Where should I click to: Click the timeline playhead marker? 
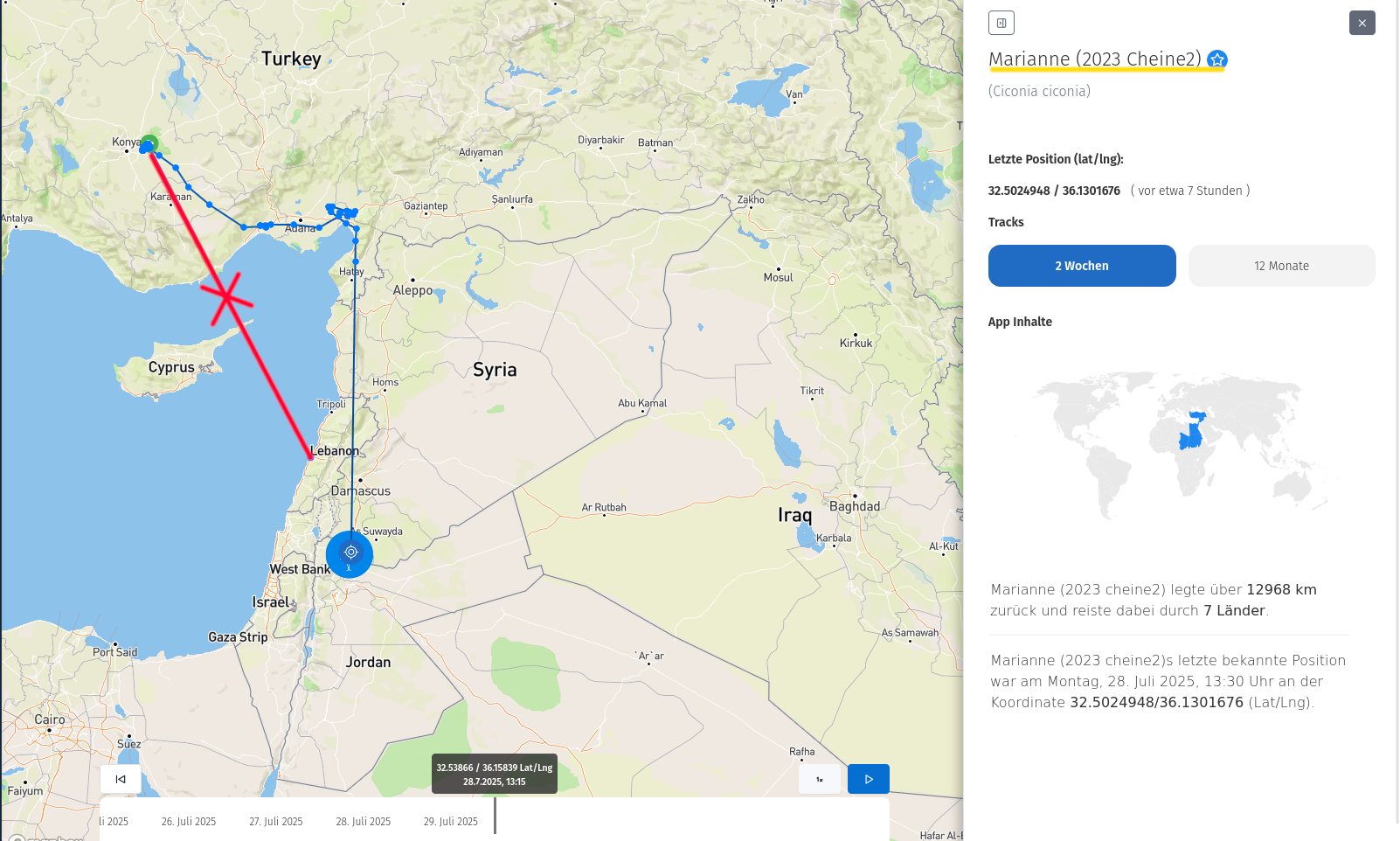[x=495, y=815]
